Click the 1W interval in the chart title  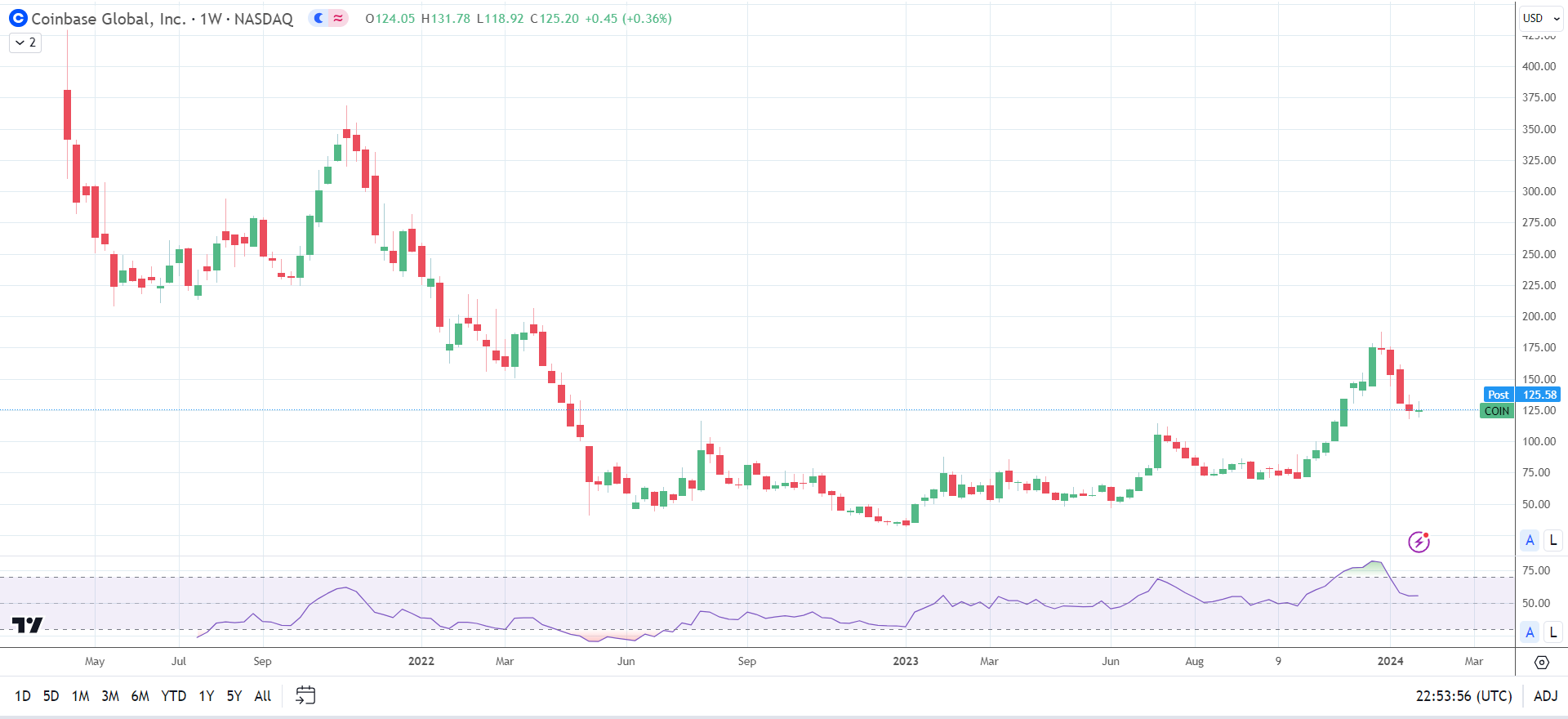[x=211, y=18]
